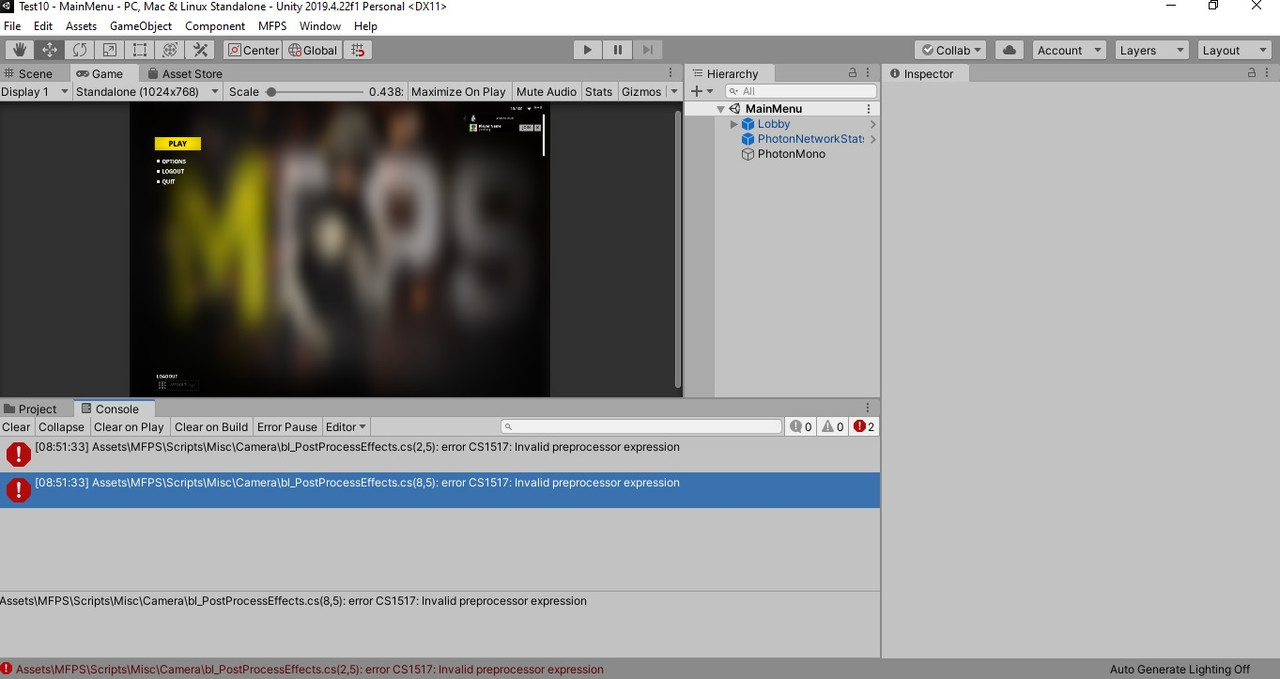Toggle Stats overlay
The image size is (1280, 679).
pyautogui.click(x=599, y=91)
